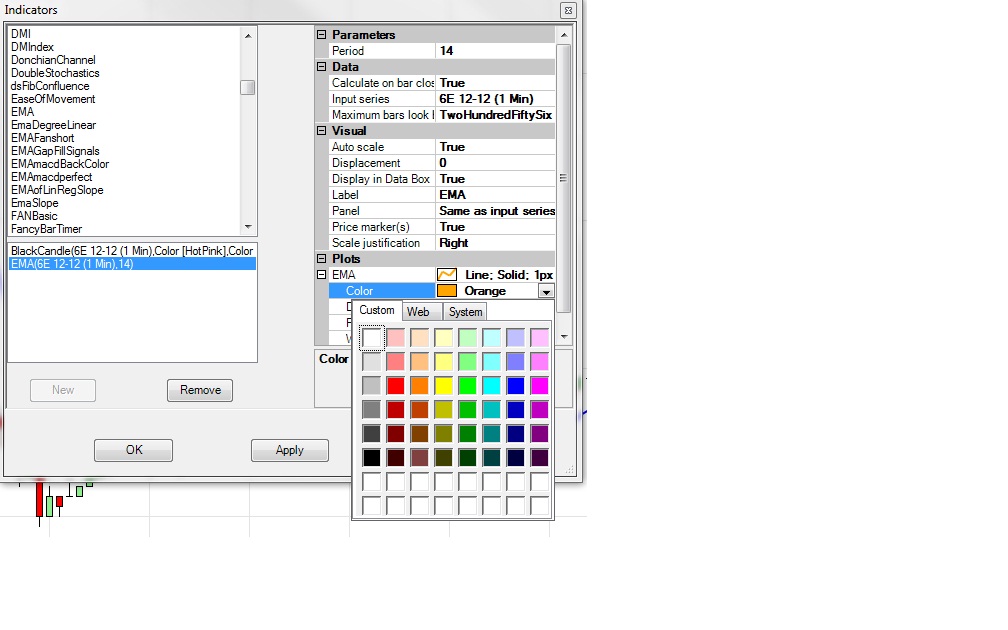Remove the selected indicator

(200, 390)
